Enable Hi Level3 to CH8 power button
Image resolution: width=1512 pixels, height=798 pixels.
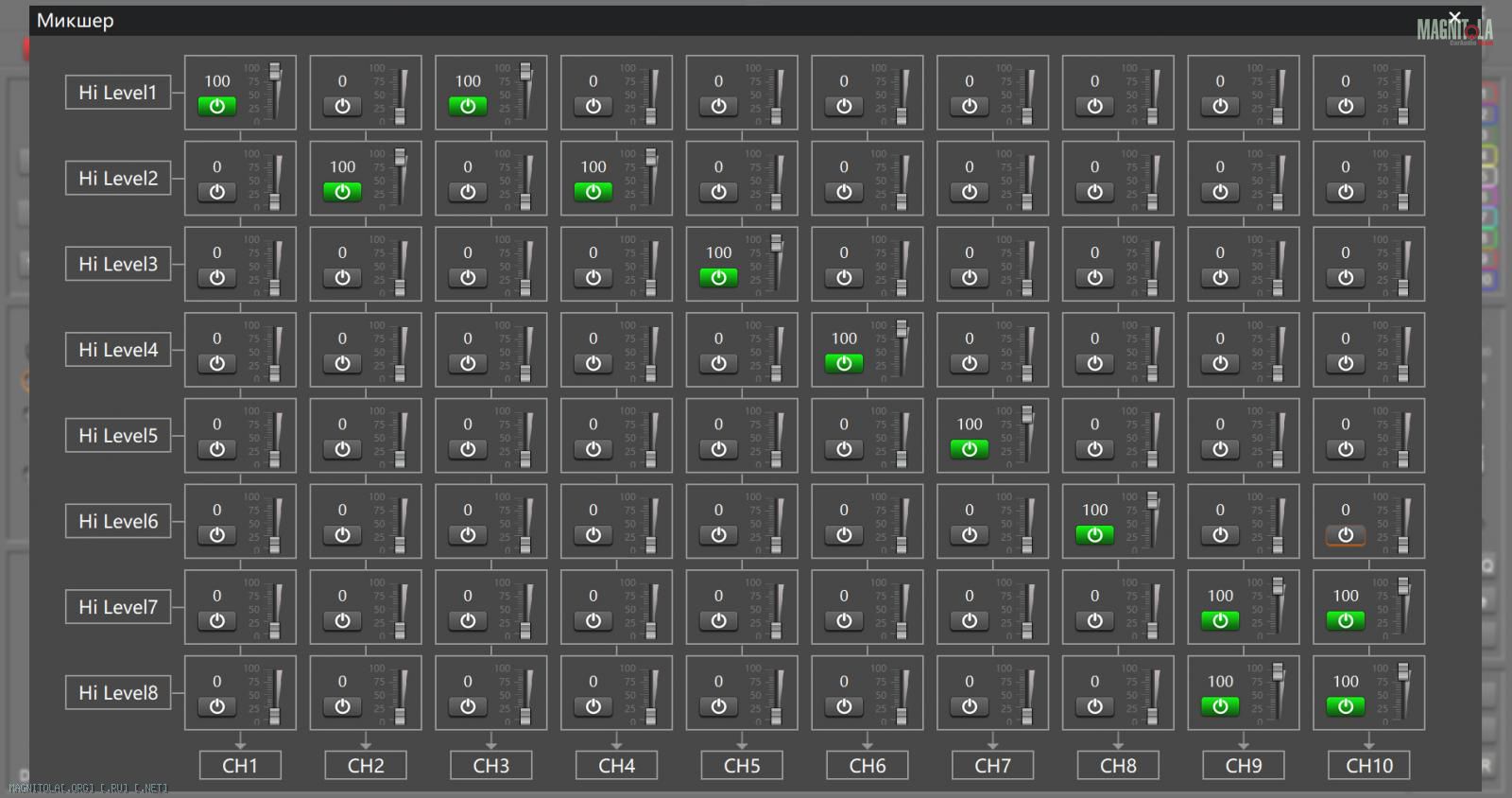[1094, 278]
